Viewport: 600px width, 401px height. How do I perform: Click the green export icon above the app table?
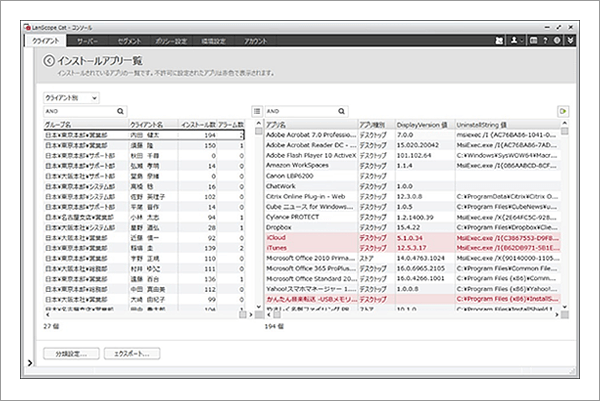click(563, 111)
